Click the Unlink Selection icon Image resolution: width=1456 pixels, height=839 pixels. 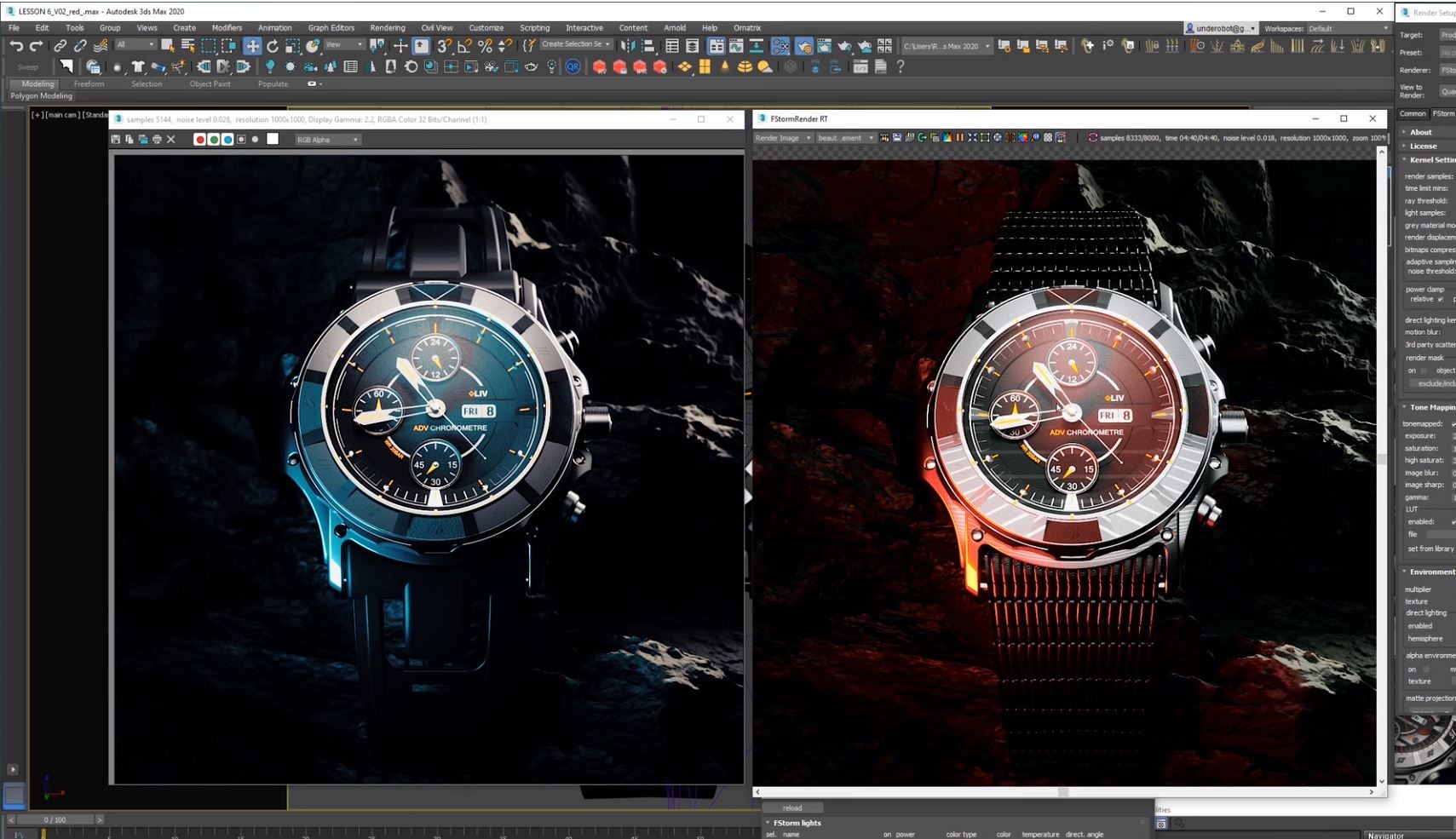pyautogui.click(x=80, y=46)
